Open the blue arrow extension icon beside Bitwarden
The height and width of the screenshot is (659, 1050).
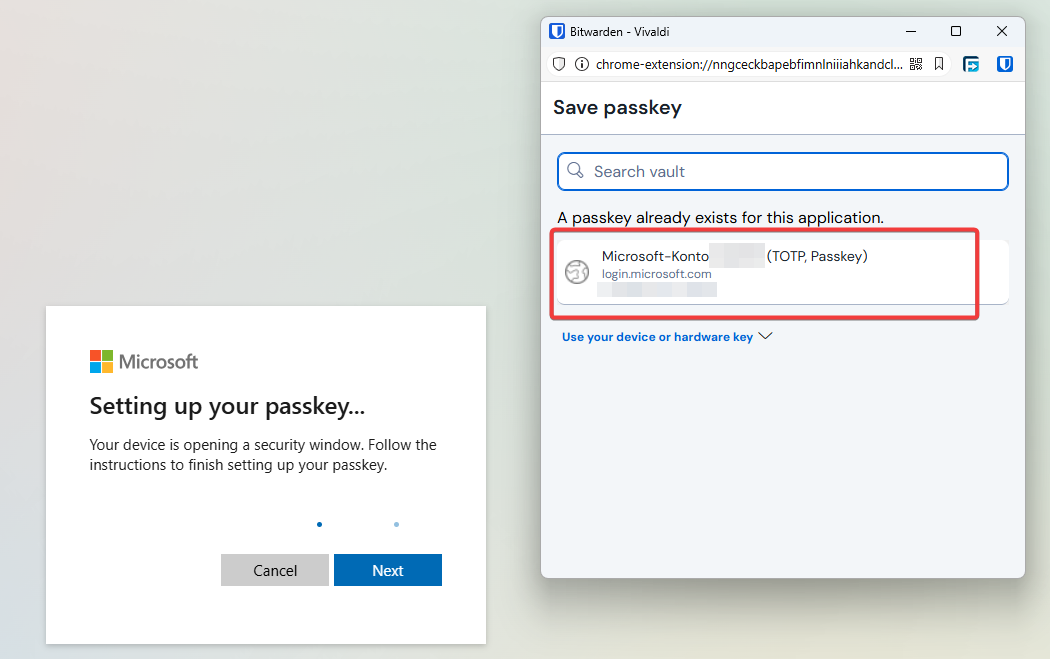(971, 64)
